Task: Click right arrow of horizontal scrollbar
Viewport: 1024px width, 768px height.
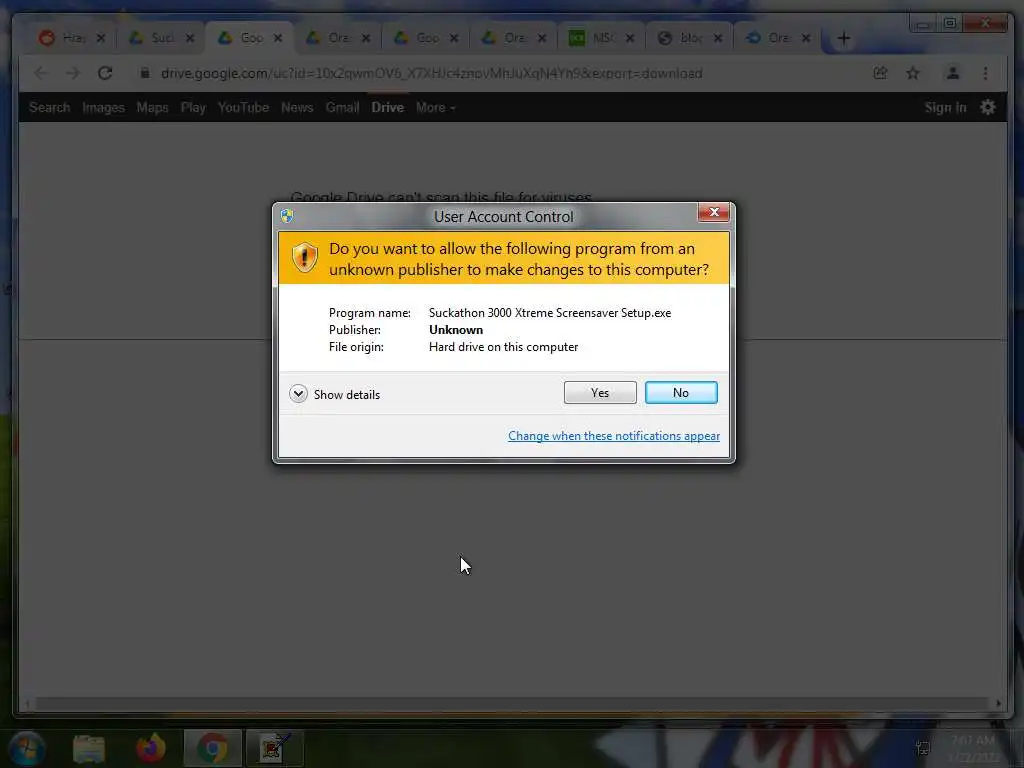Action: point(998,703)
